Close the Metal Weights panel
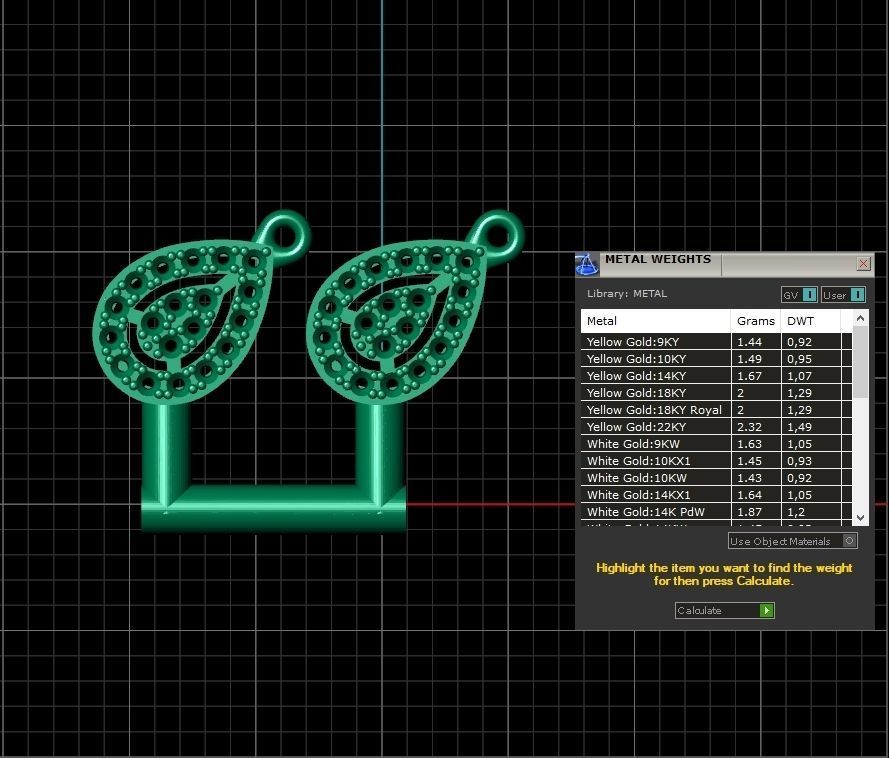 (863, 264)
